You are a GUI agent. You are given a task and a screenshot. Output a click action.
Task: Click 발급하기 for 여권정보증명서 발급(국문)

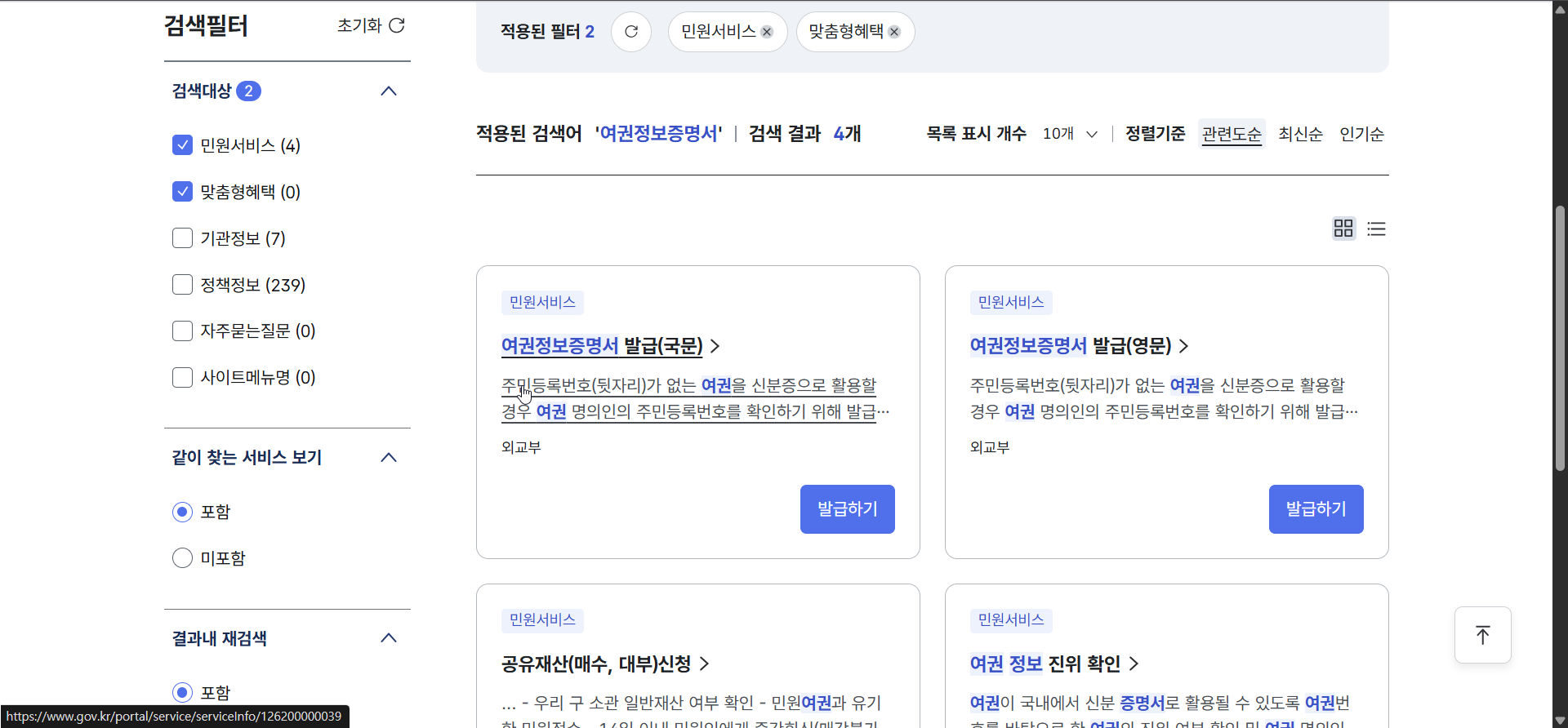point(848,509)
